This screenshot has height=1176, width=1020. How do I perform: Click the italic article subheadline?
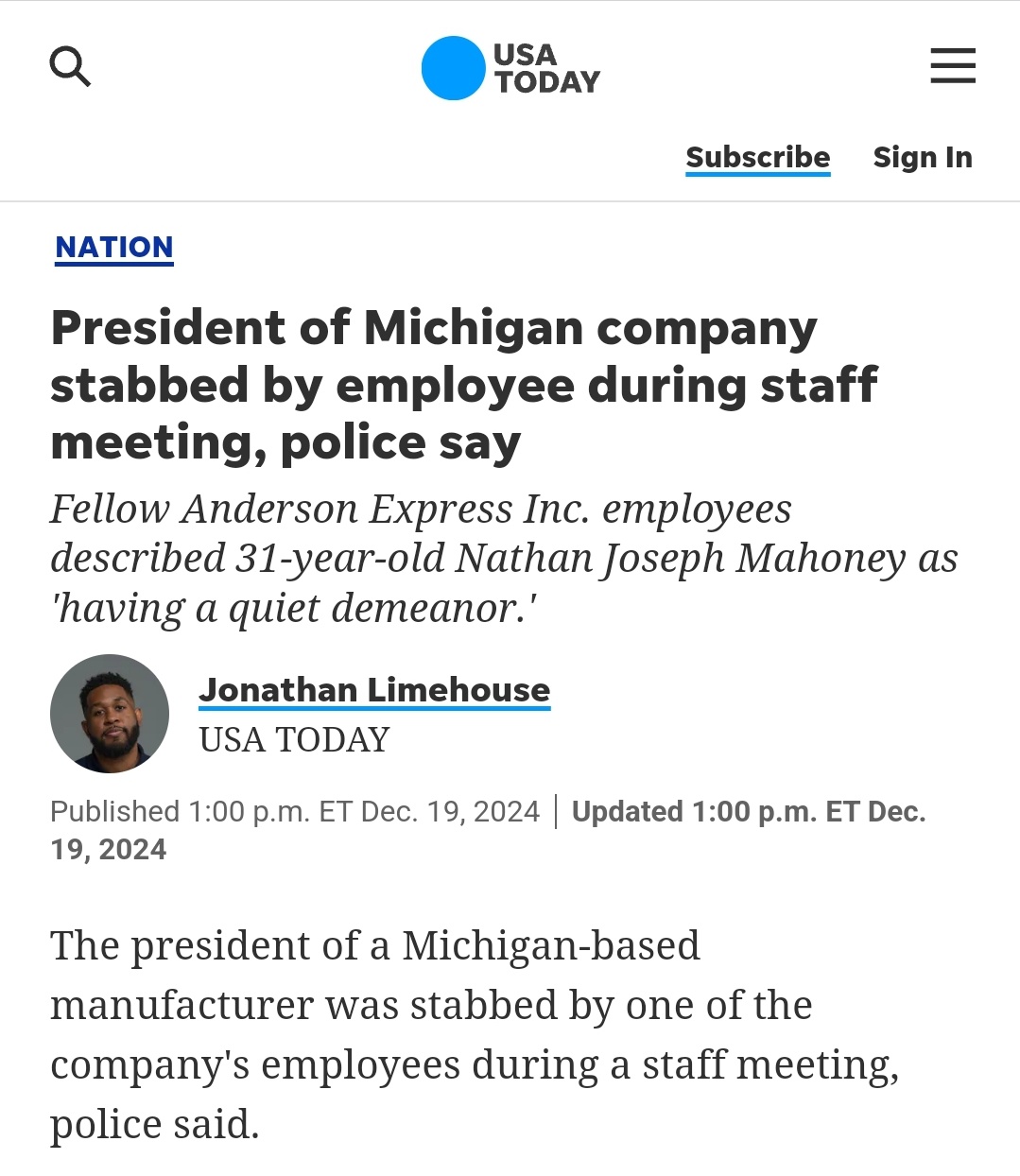(x=504, y=559)
